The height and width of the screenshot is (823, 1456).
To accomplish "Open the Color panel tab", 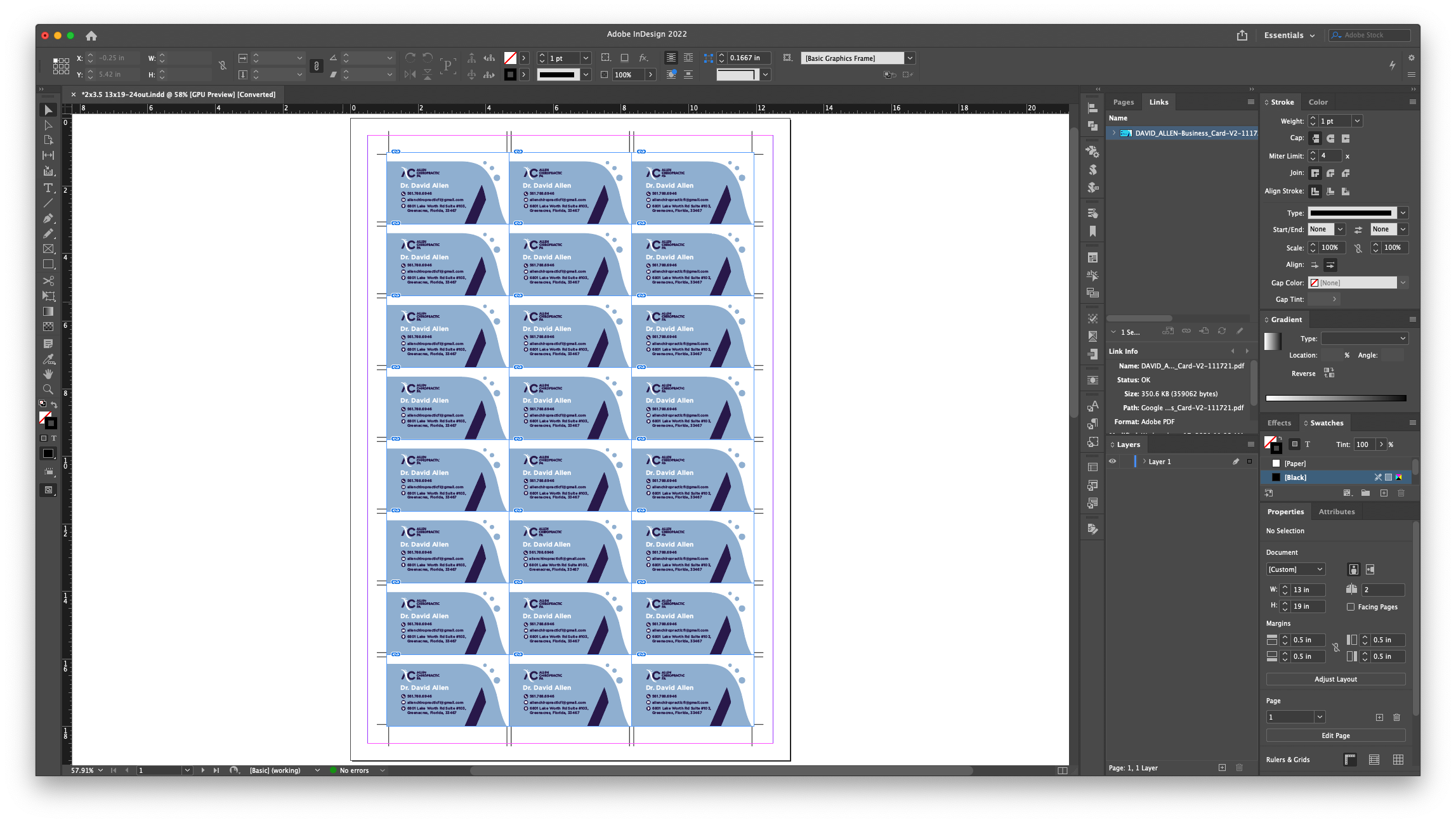I will [1318, 102].
